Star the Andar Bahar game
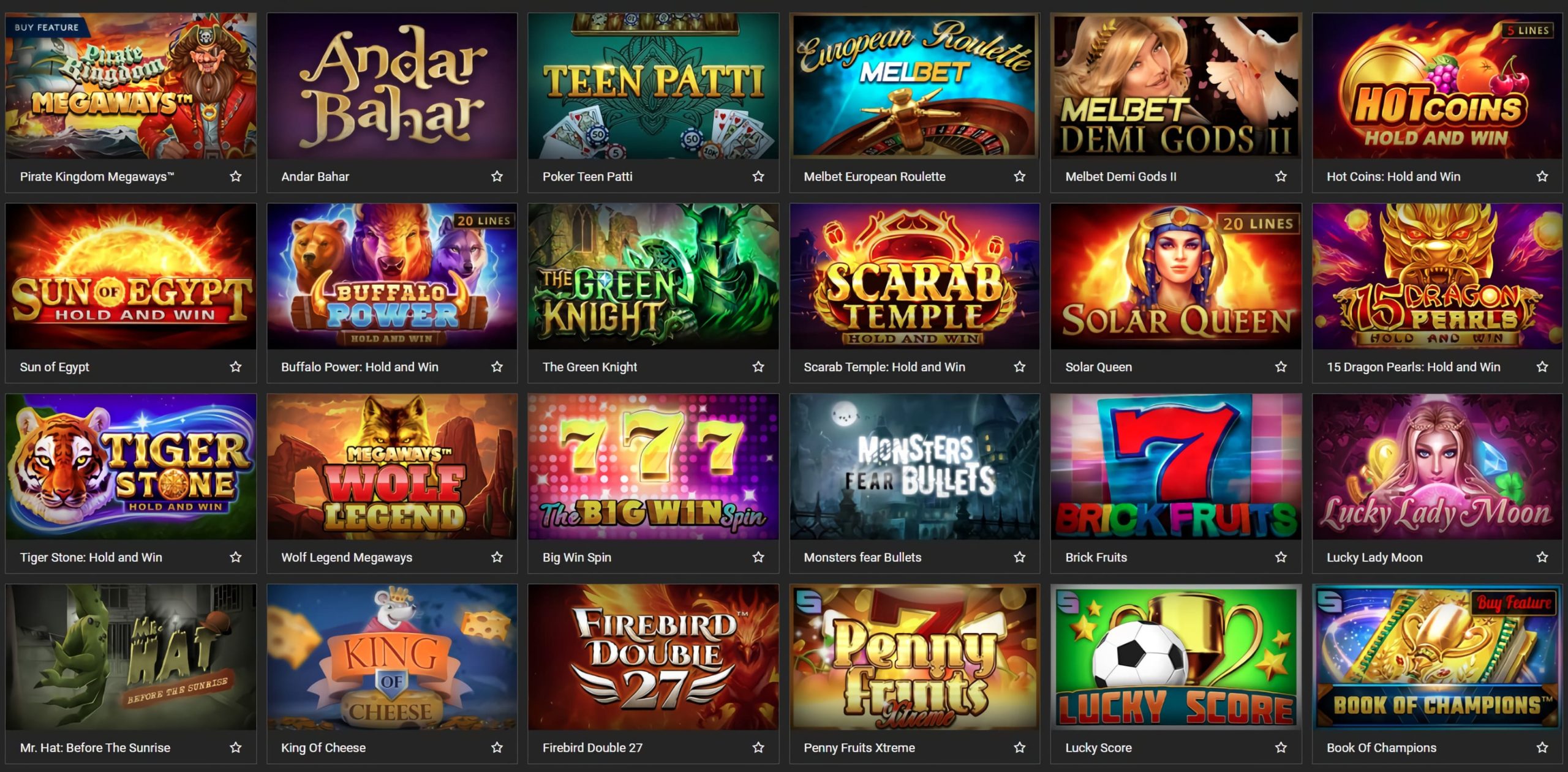The height and width of the screenshot is (772, 1568). click(497, 176)
